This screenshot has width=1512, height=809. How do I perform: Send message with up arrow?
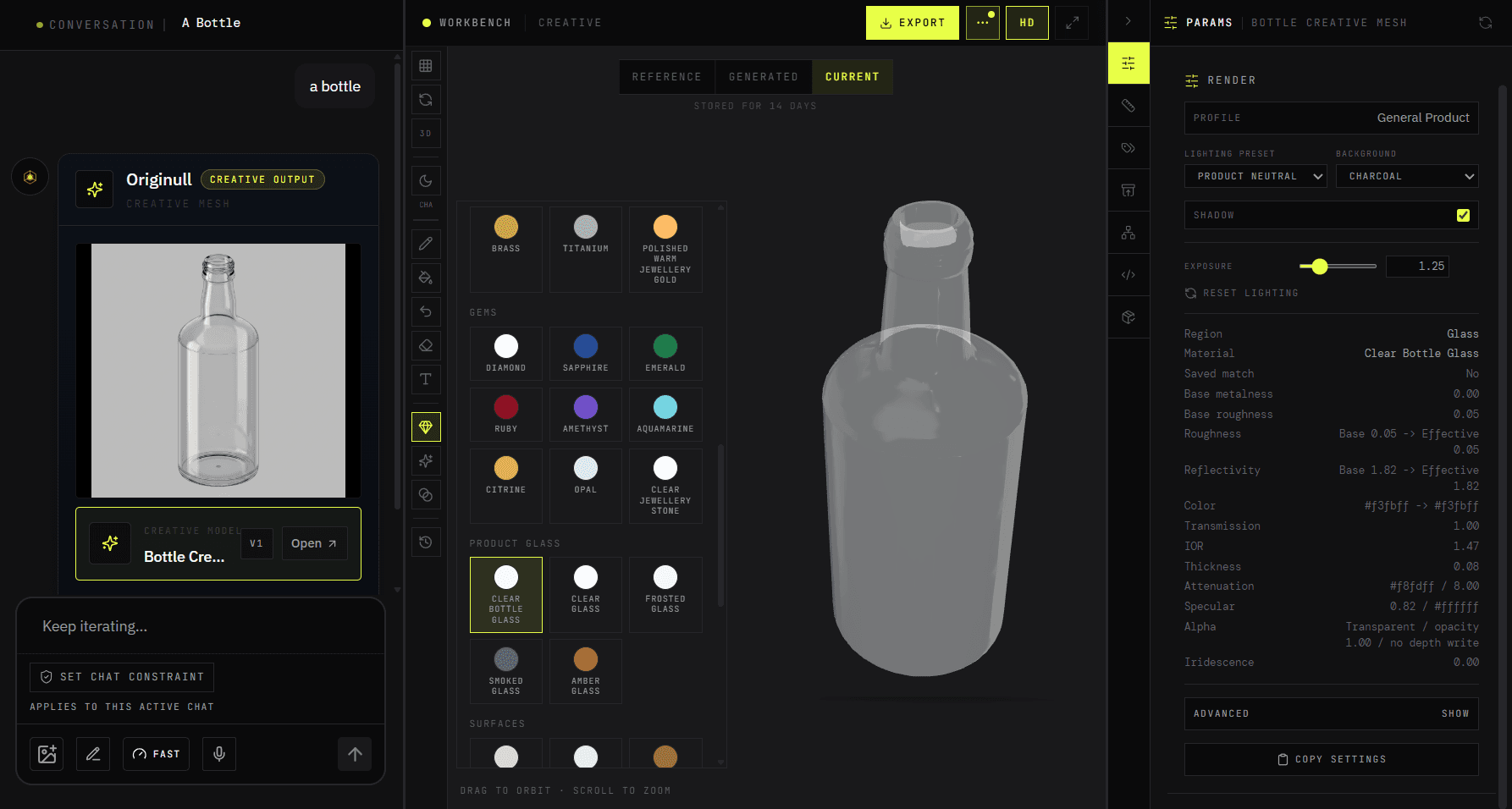coord(355,754)
